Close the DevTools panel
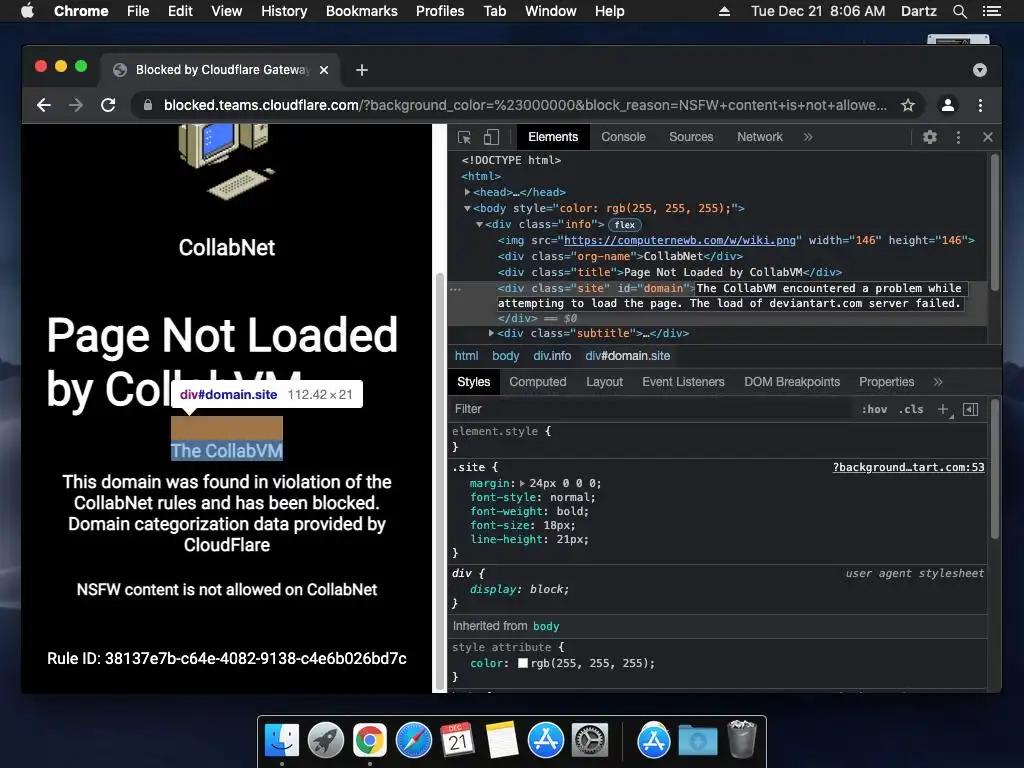1024x768 pixels. (987, 137)
